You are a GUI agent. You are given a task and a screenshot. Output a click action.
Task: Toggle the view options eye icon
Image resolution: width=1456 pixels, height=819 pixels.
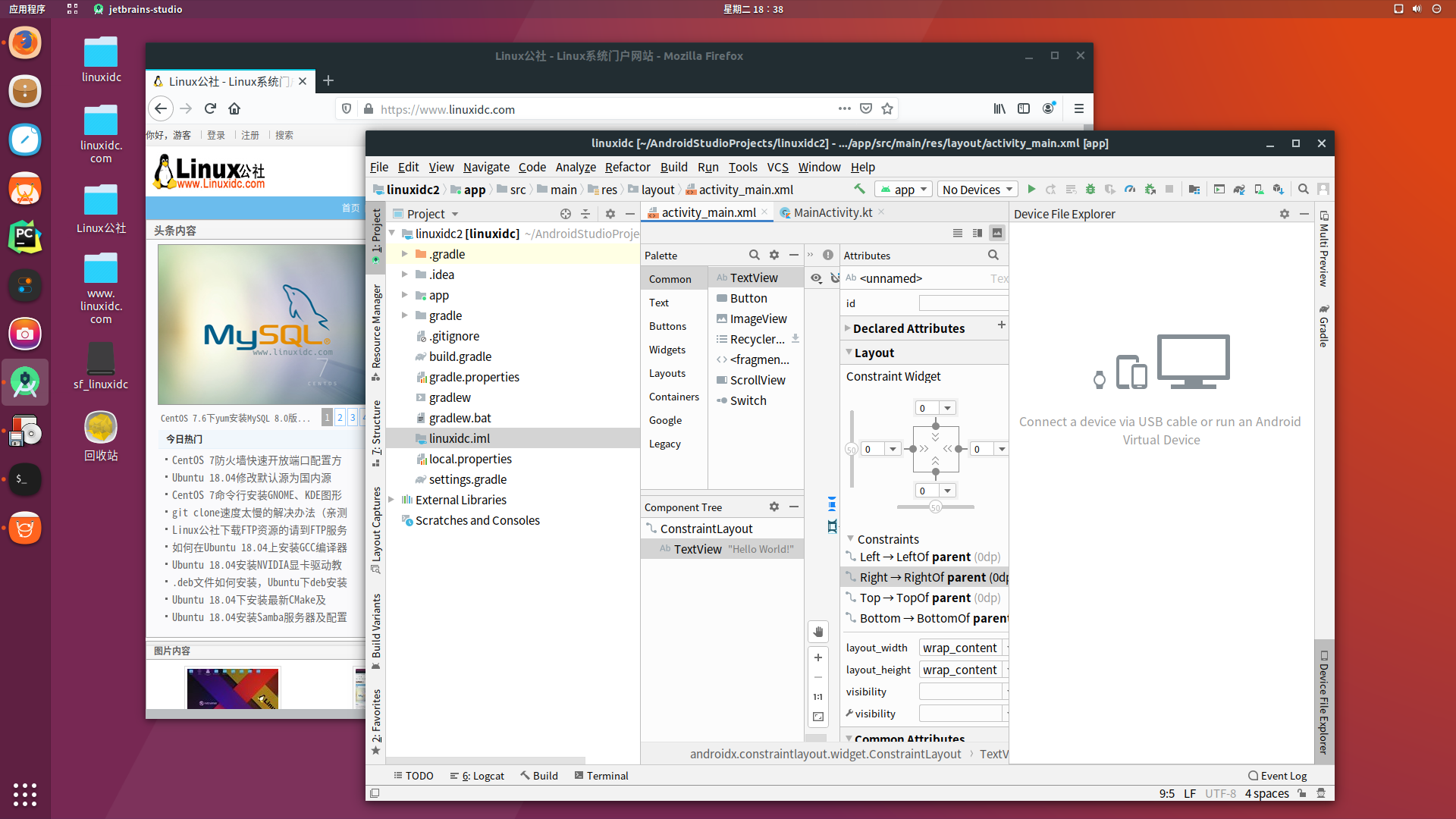816,278
